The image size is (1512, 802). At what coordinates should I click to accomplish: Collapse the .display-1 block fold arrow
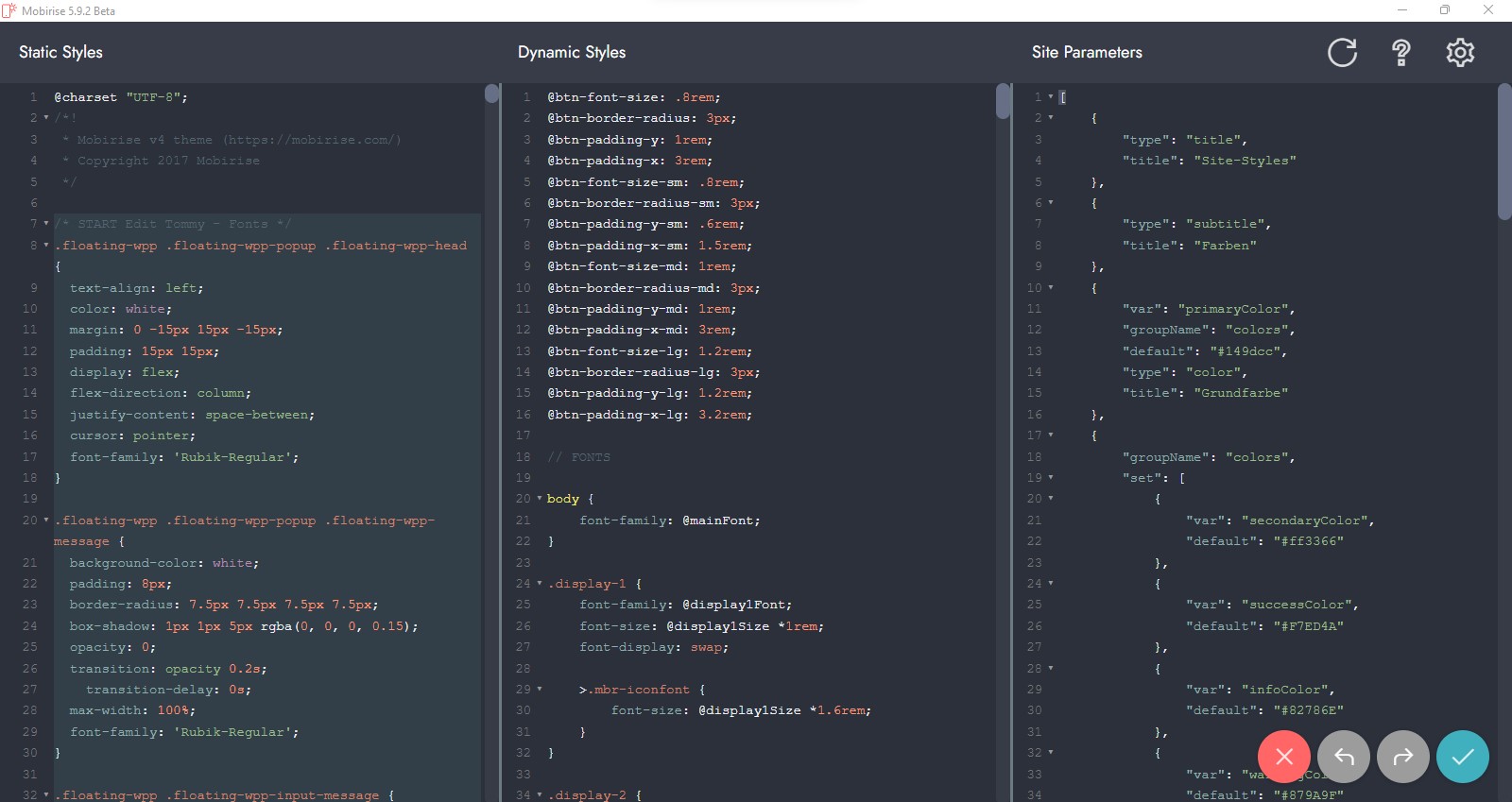coord(540,584)
